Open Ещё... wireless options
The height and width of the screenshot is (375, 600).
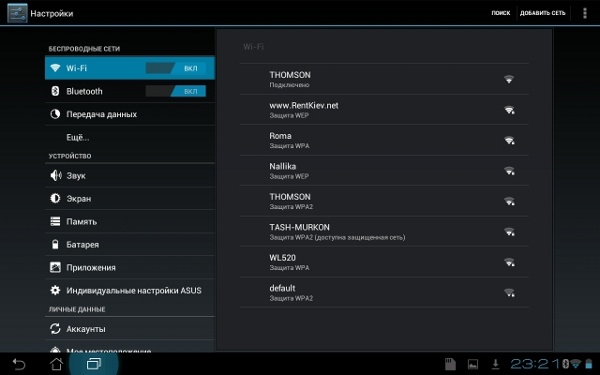point(130,137)
